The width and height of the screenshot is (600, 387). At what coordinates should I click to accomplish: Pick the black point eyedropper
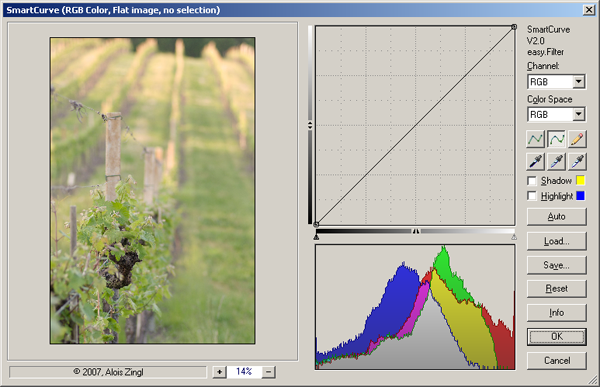point(536,162)
